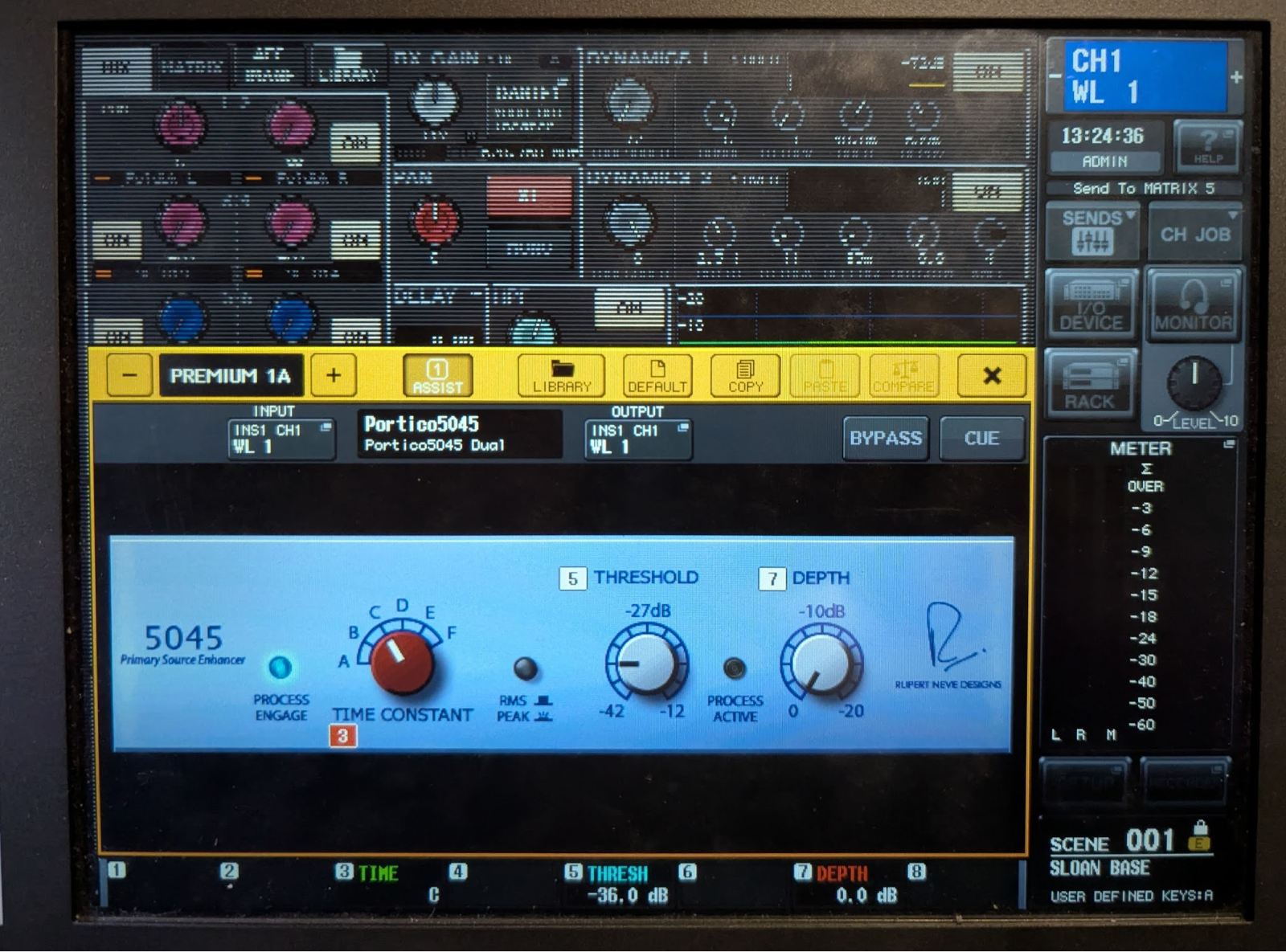Viewport: 1286px width, 952px height.
Task: Open the CH JOB menu
Action: pos(1195,234)
